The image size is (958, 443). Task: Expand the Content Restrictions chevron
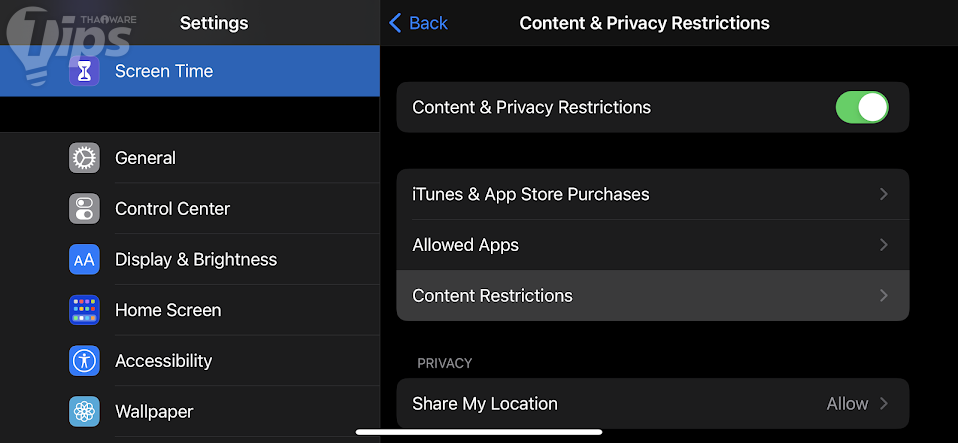click(884, 296)
